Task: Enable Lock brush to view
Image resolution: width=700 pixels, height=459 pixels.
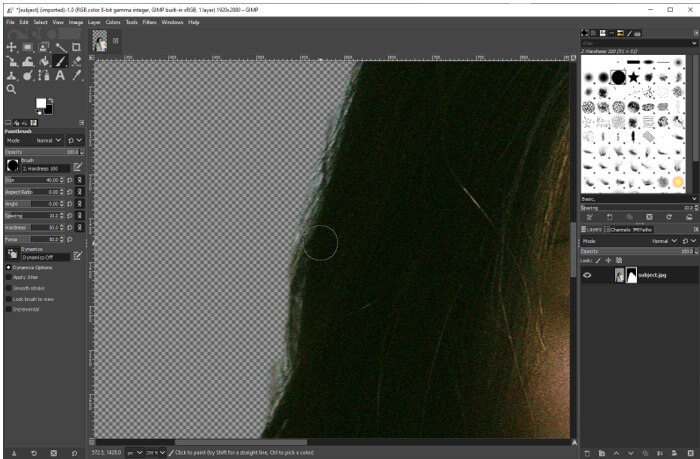Action: [x=8, y=299]
